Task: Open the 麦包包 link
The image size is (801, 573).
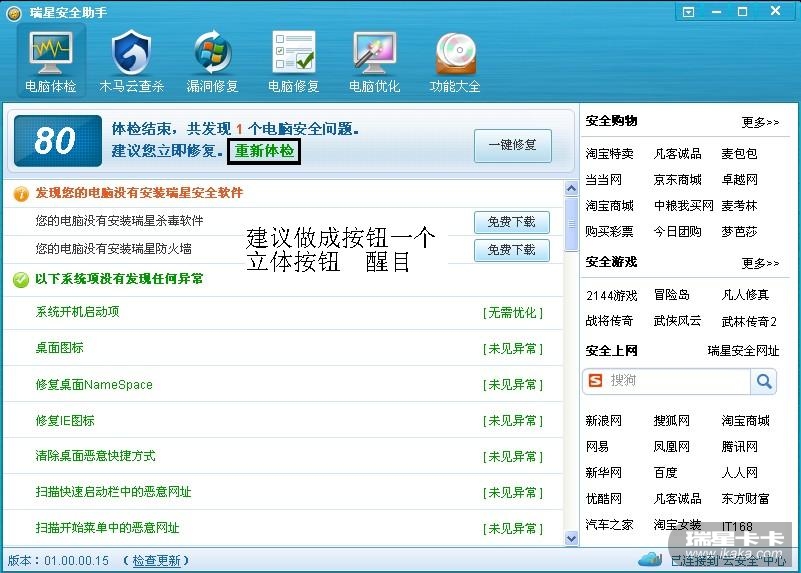Action: click(x=739, y=154)
